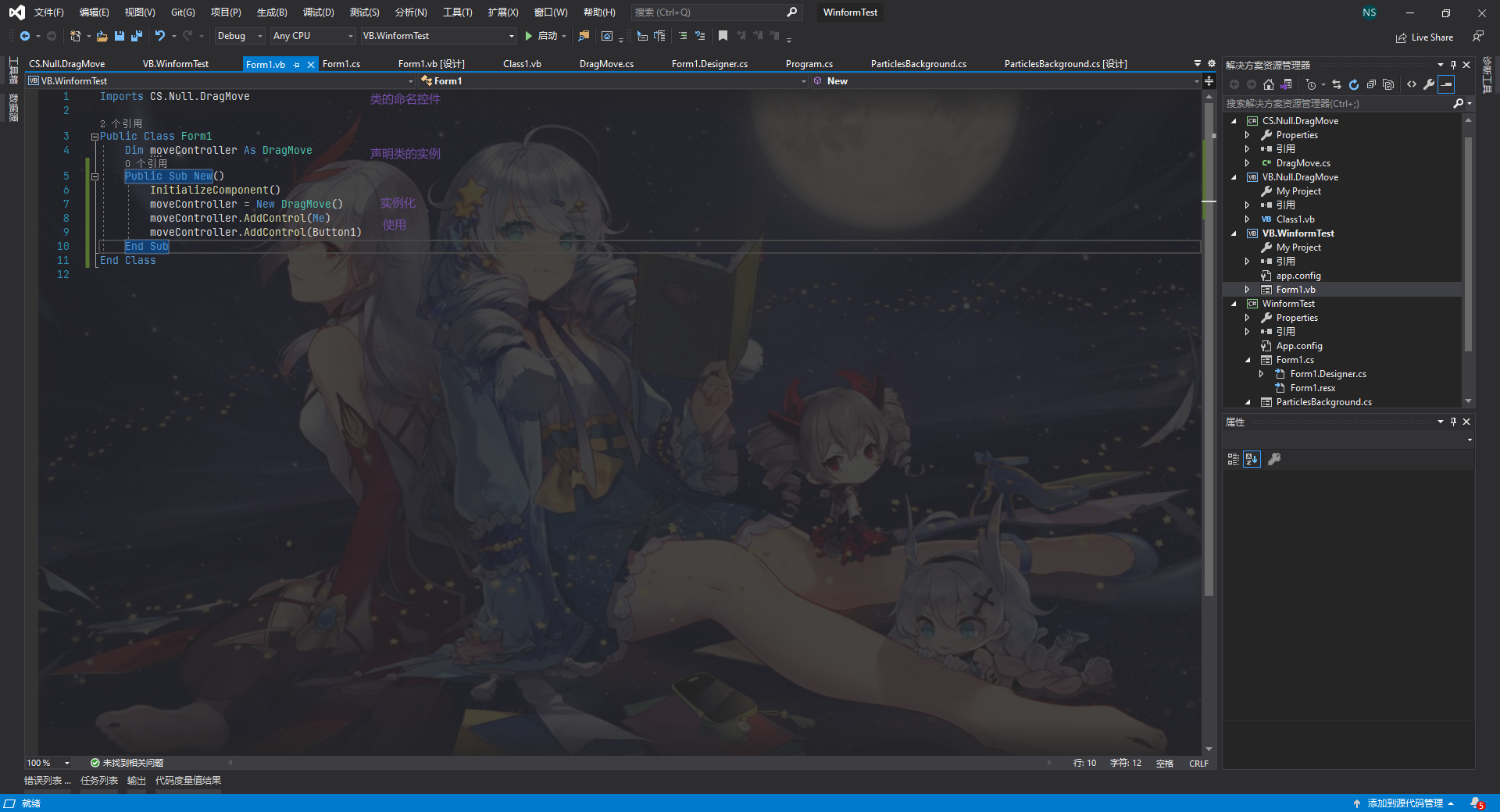1500x812 pixels.
Task: Click the Collapse All icon in Solution Explorer
Action: (x=1371, y=84)
